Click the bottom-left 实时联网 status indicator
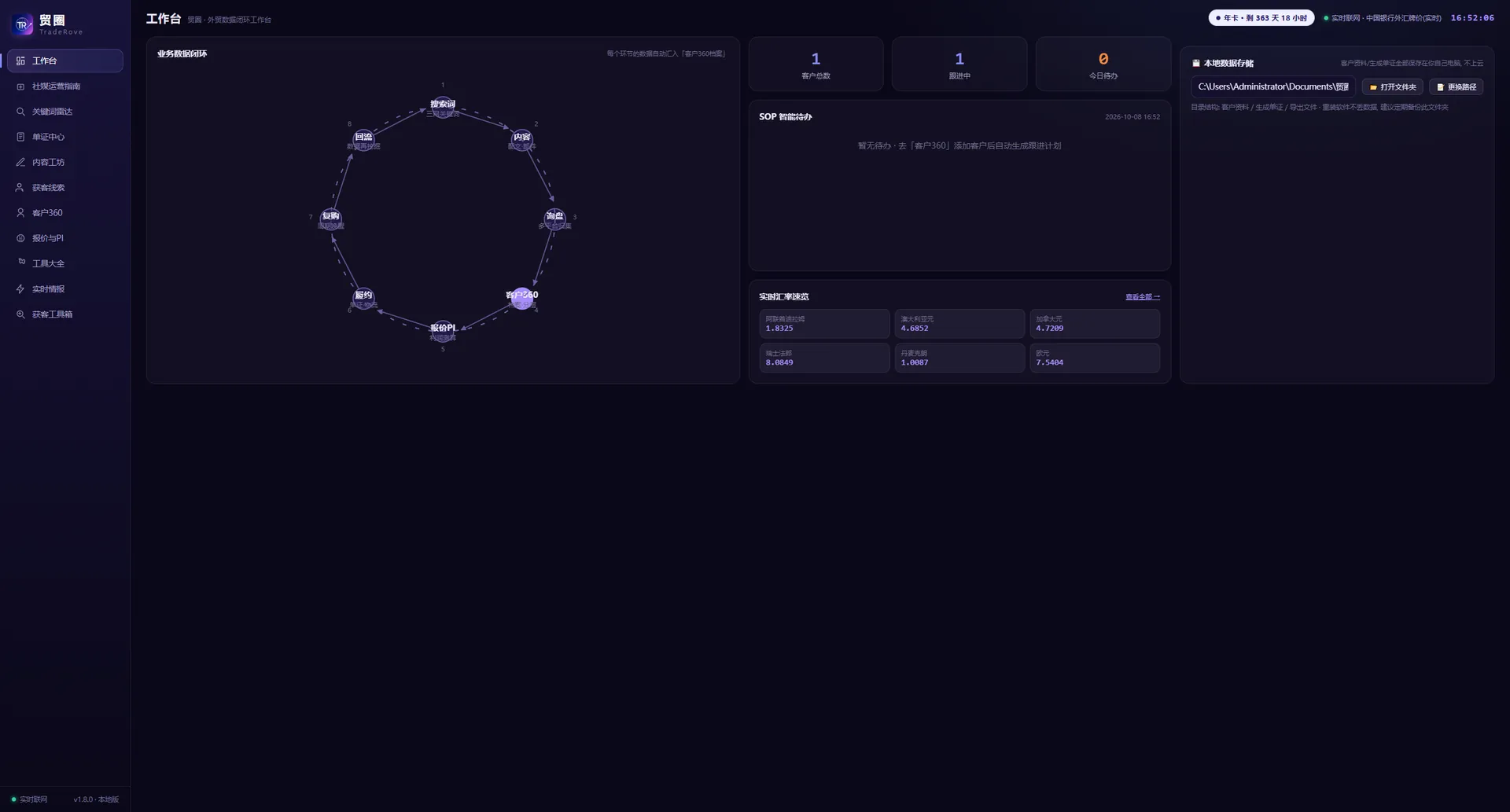The width and height of the screenshot is (1510, 812). pos(29,799)
